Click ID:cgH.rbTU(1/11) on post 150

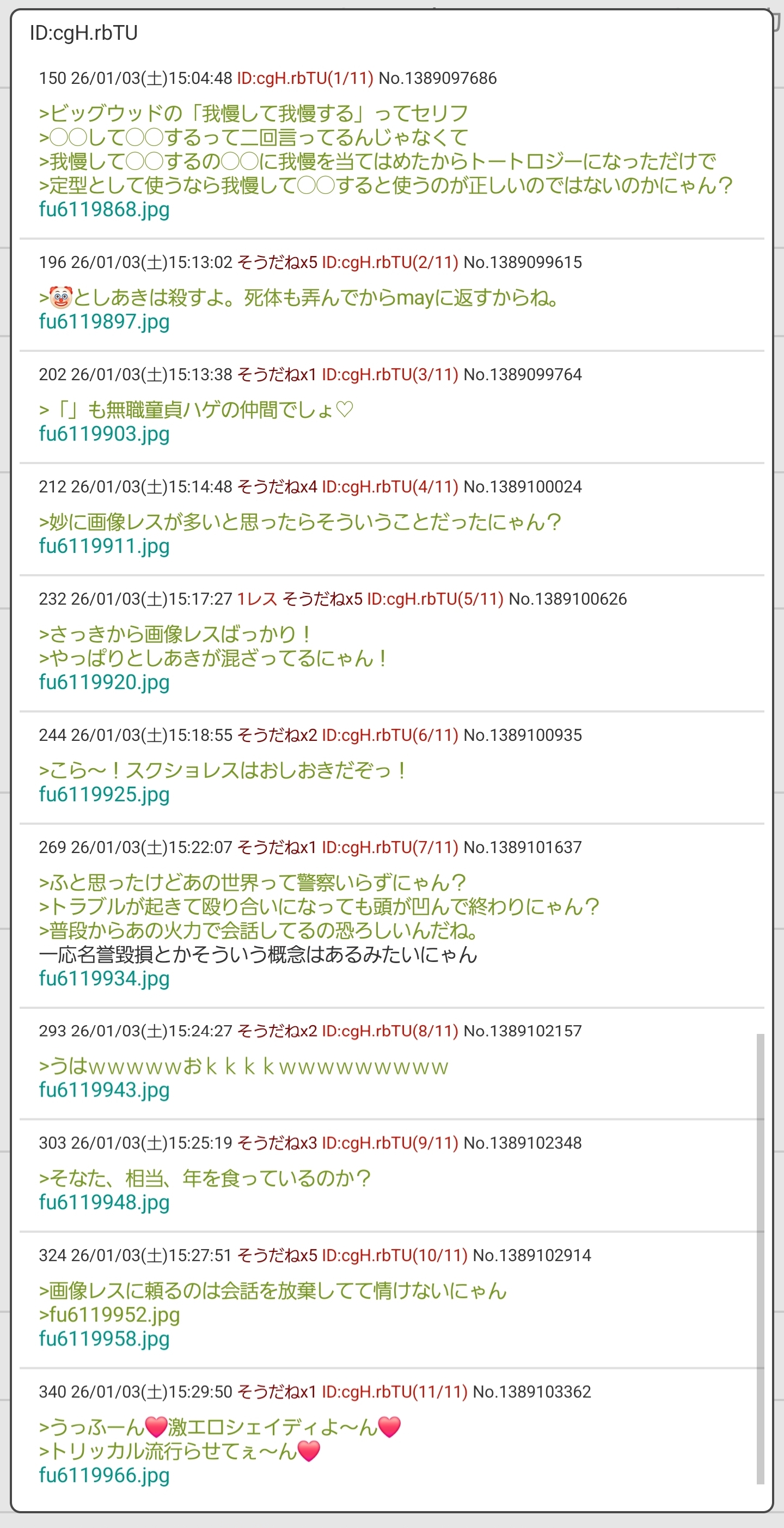coord(305,78)
